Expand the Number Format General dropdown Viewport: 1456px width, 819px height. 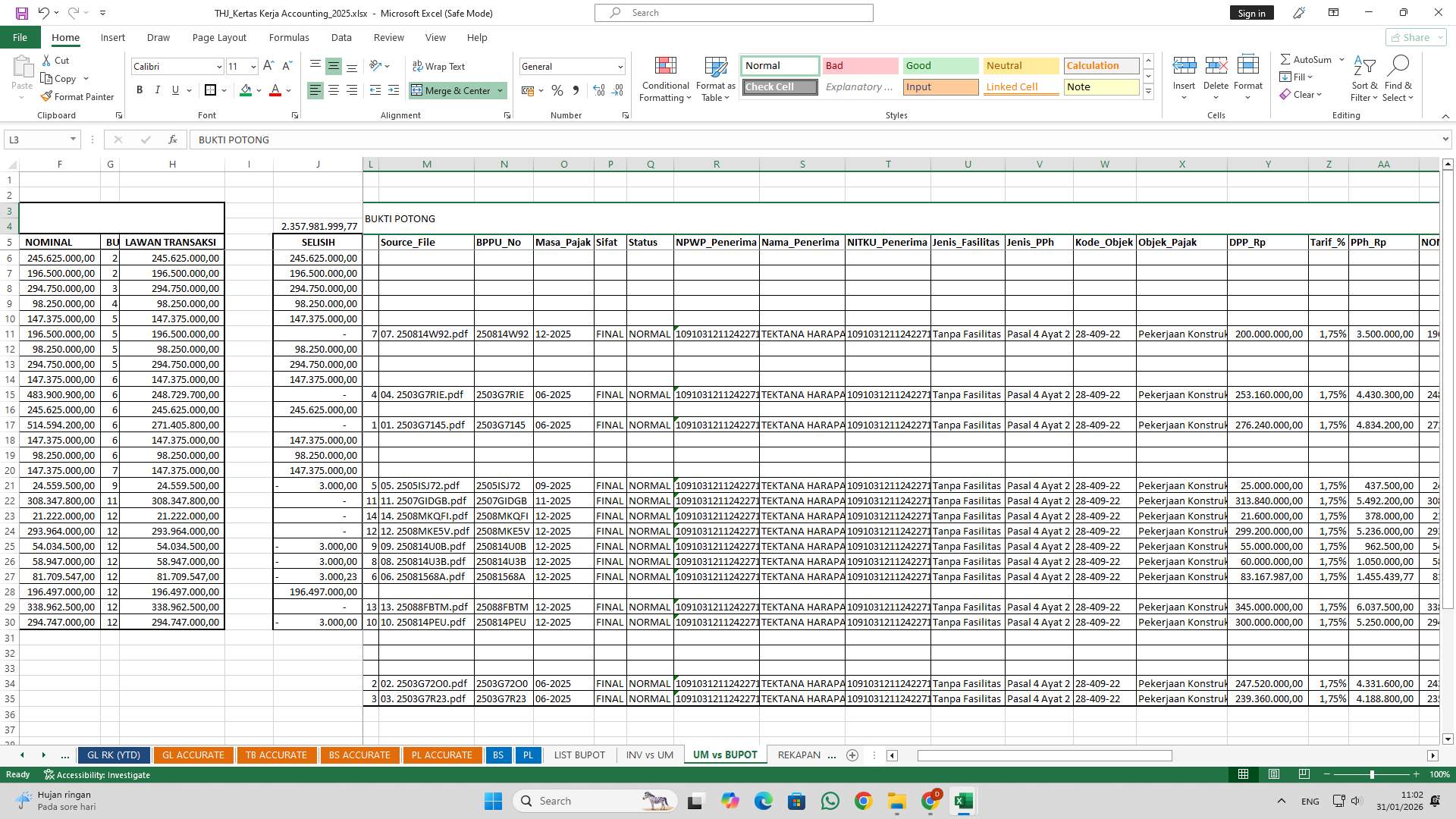[620, 67]
